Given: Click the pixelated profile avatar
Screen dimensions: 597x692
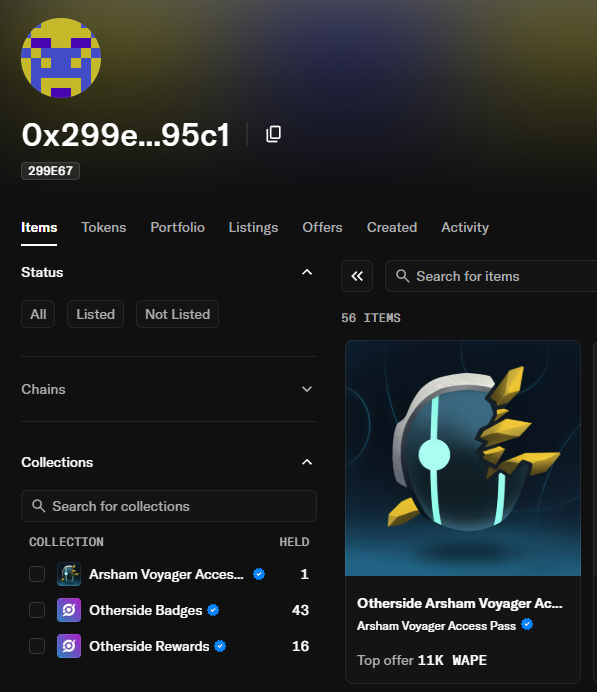Looking at the screenshot, I should [61, 58].
